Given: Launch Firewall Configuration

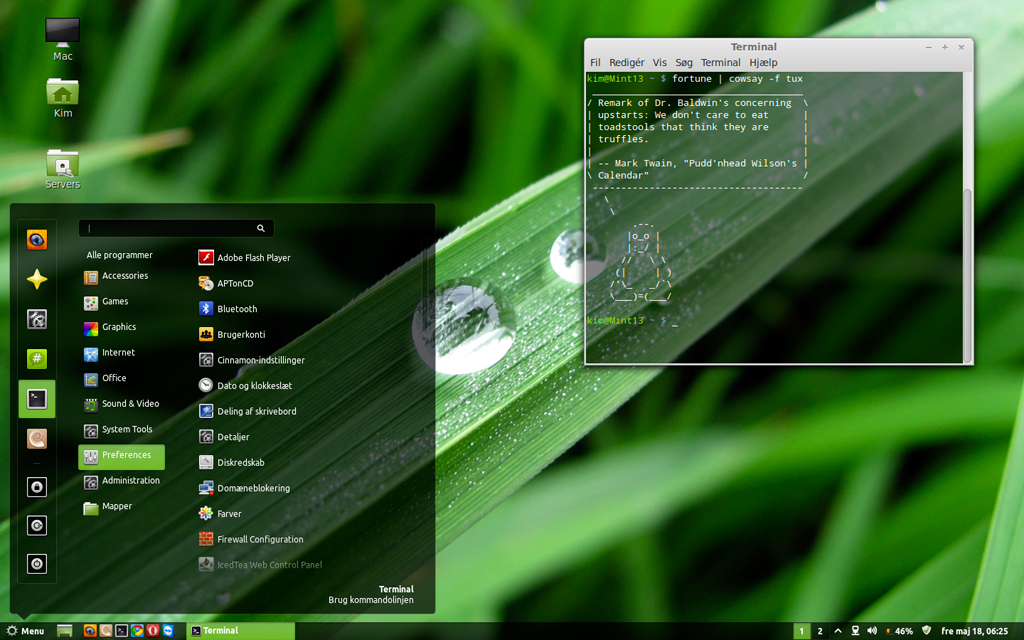Looking at the screenshot, I should click(251, 539).
